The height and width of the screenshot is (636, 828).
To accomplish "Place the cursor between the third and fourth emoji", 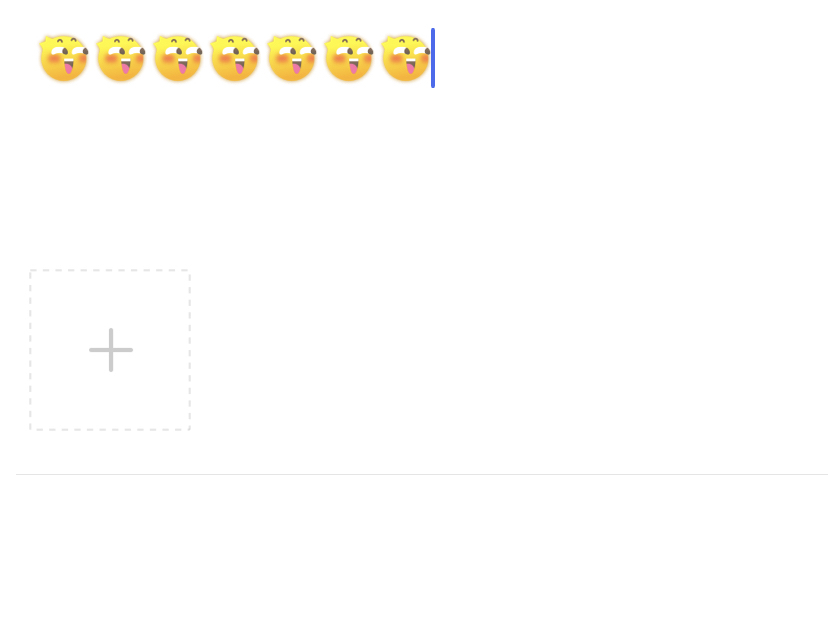I will pyautogui.click(x=206, y=58).
